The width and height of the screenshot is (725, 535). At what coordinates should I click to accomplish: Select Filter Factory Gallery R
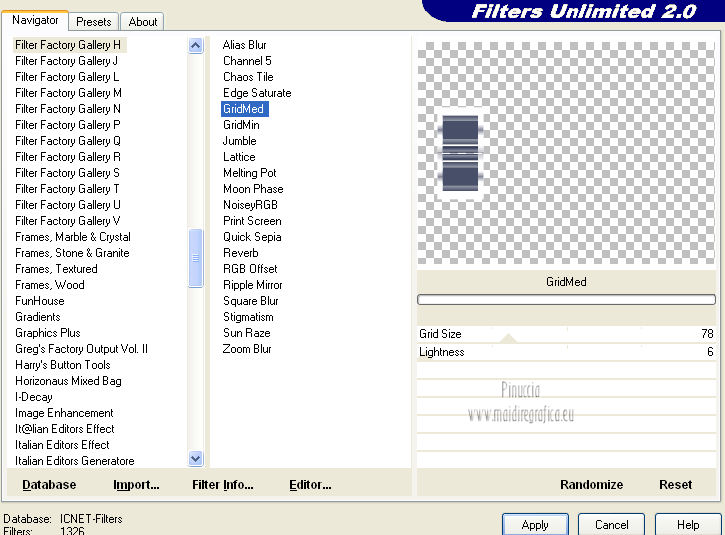click(68, 157)
